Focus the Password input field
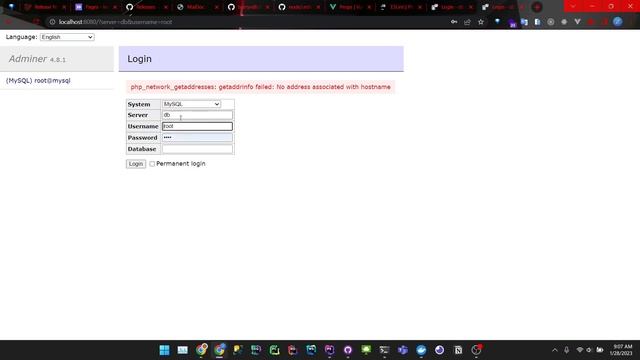Viewport: 640px width, 360px height. tap(197, 138)
